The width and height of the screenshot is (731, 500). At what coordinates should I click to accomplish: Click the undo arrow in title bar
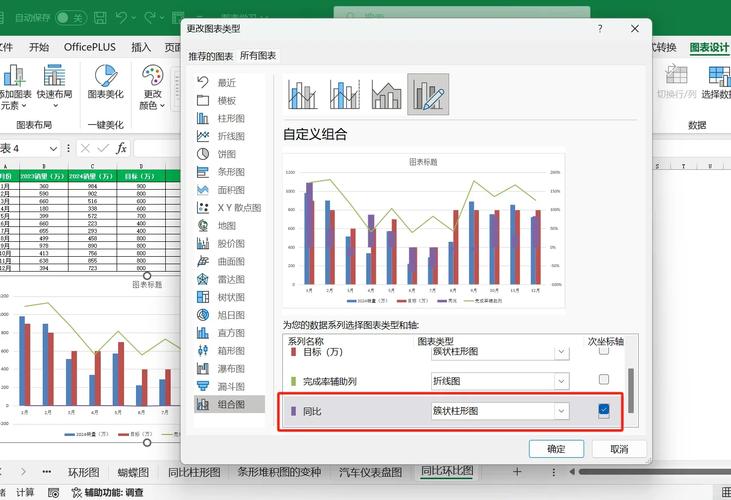[121, 18]
